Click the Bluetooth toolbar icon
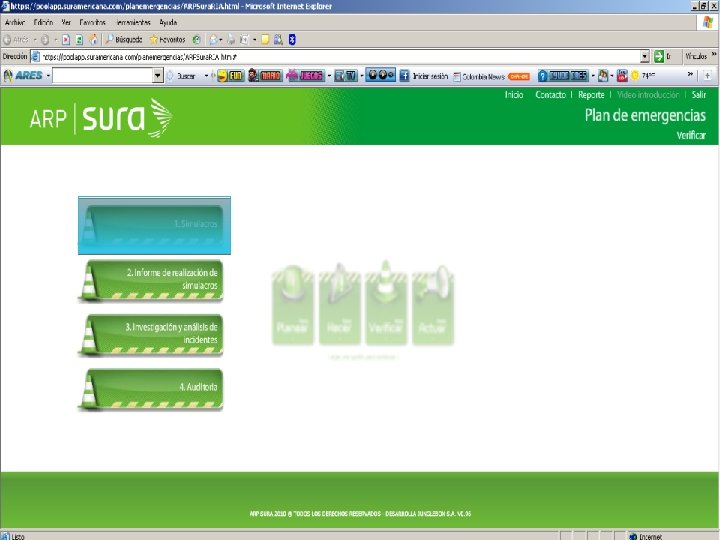This screenshot has width=720, height=540. [x=292, y=40]
